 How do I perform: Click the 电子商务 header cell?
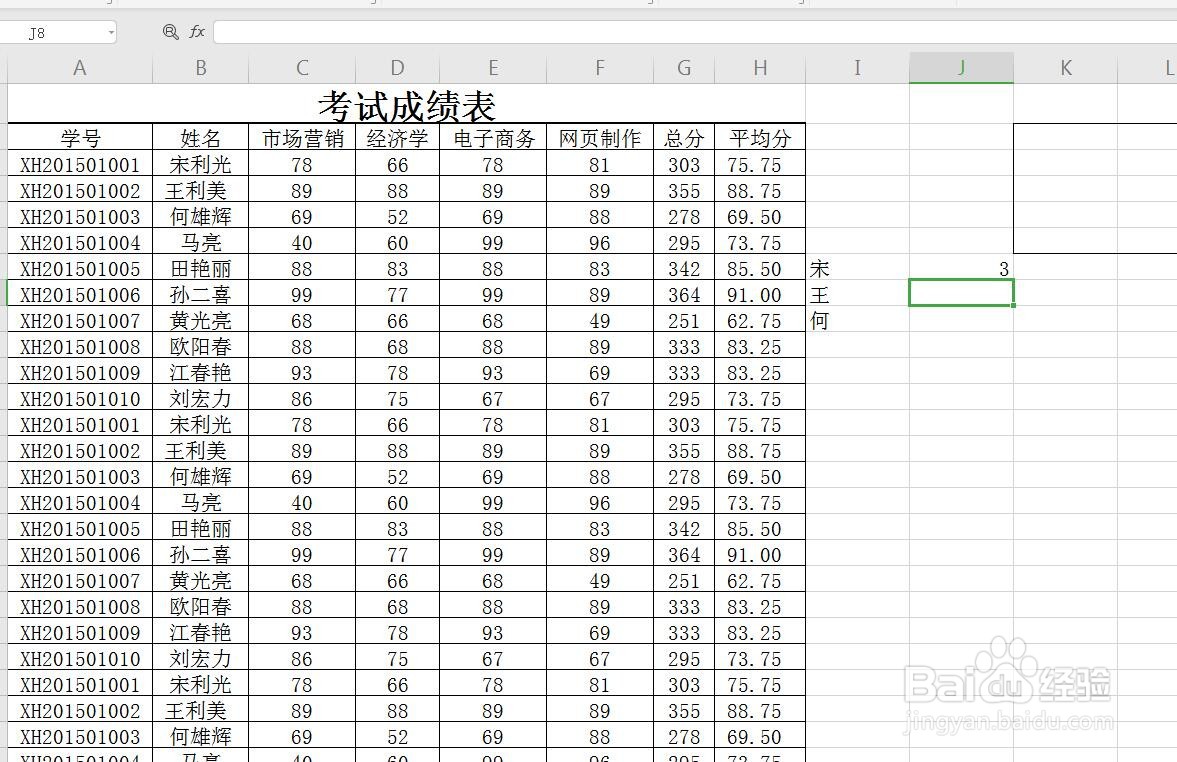(492, 138)
